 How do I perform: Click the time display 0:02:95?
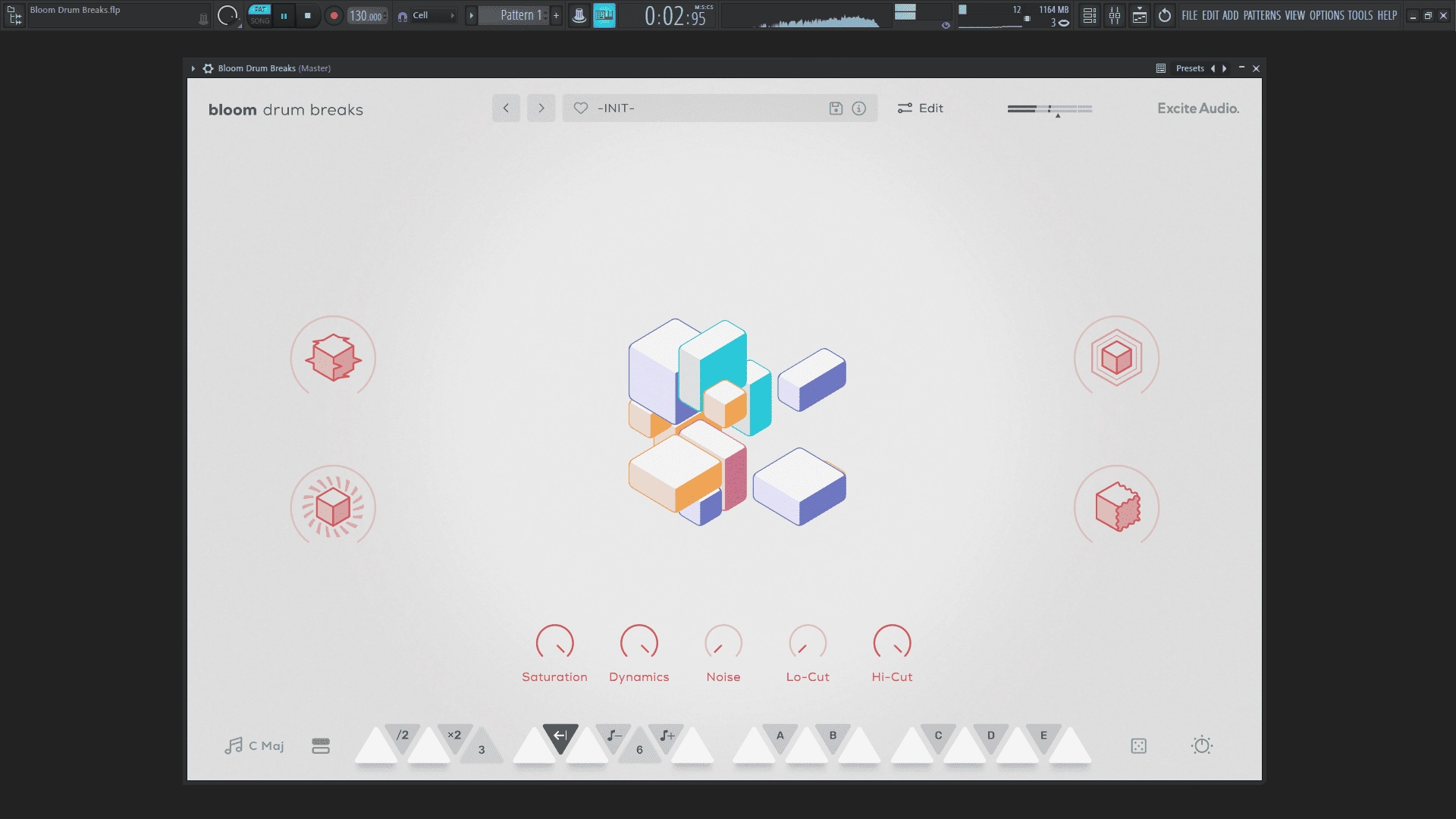point(676,15)
